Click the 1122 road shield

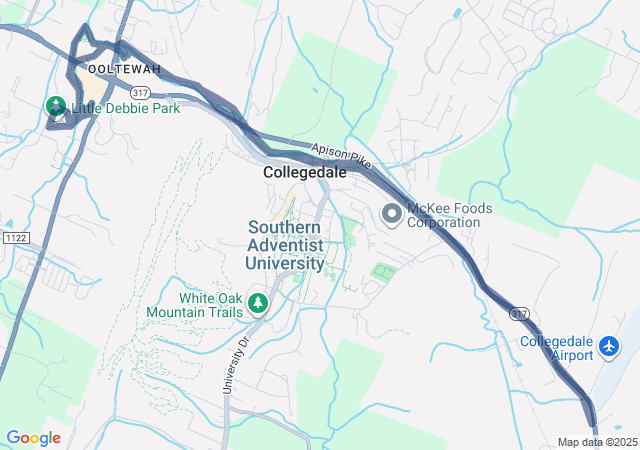pyautogui.click(x=16, y=238)
